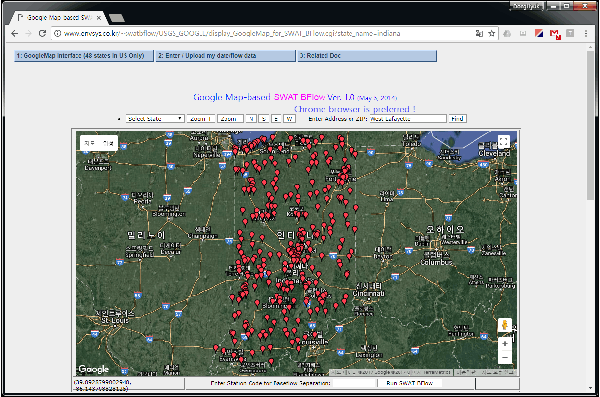Open the Chrome menu three-dots icon

(586, 34)
